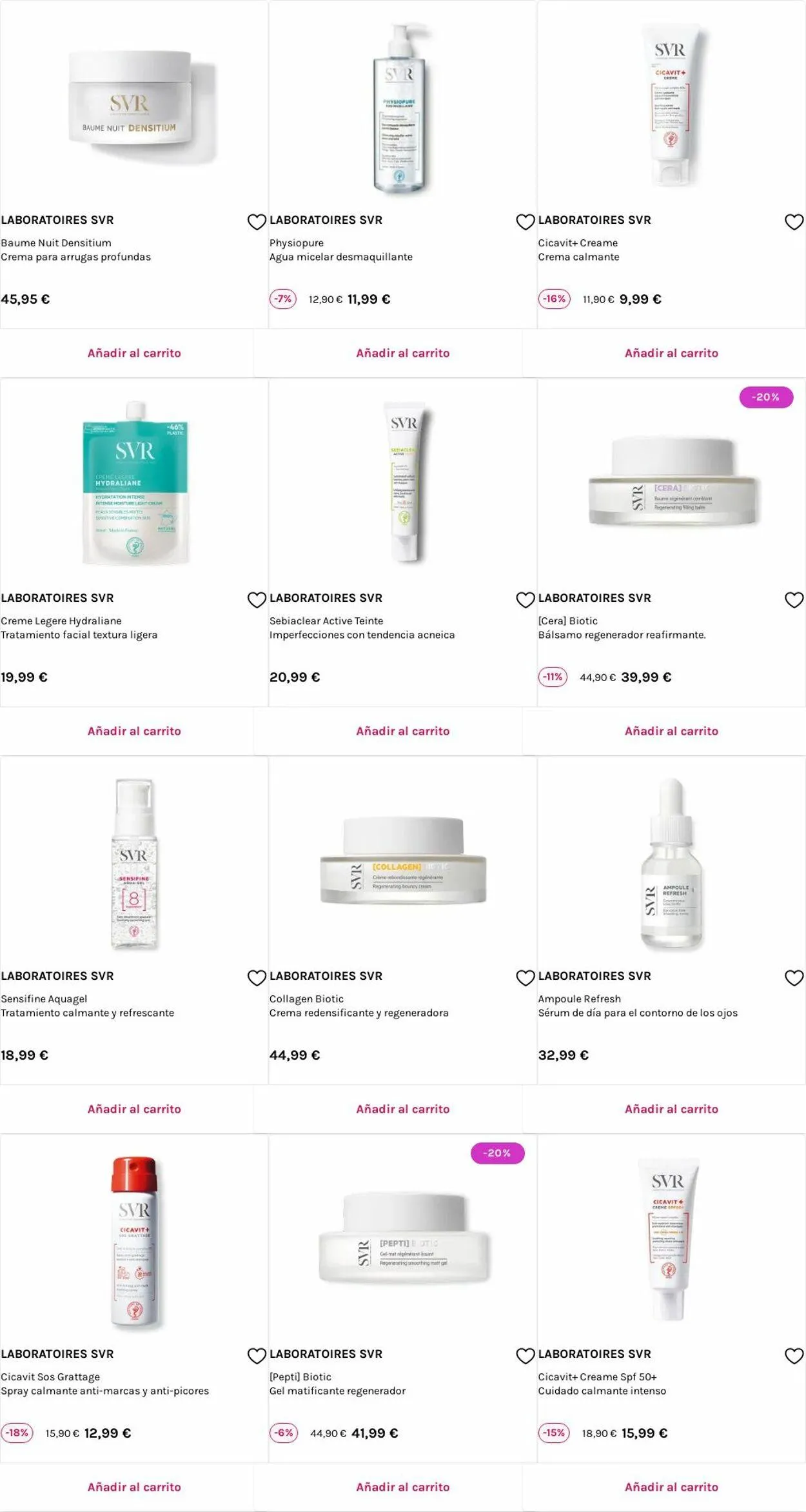Add [Cera] Biotic to wishlist heart
Screen dimensions: 806x1512
[x=794, y=600]
